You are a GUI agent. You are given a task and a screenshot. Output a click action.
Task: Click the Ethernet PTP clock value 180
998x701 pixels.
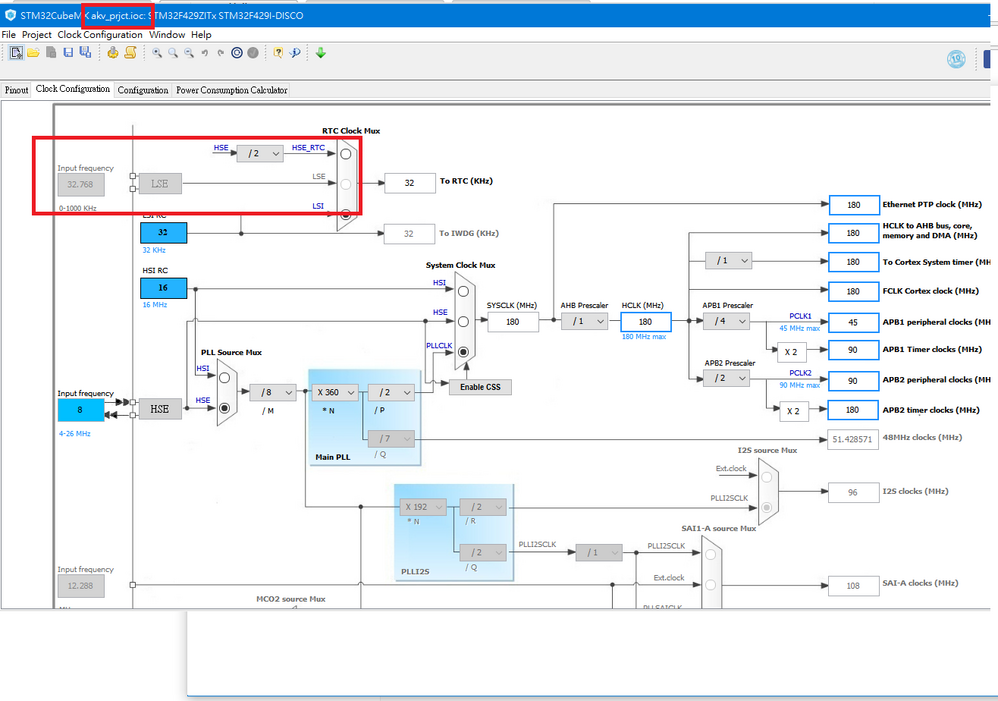854,205
